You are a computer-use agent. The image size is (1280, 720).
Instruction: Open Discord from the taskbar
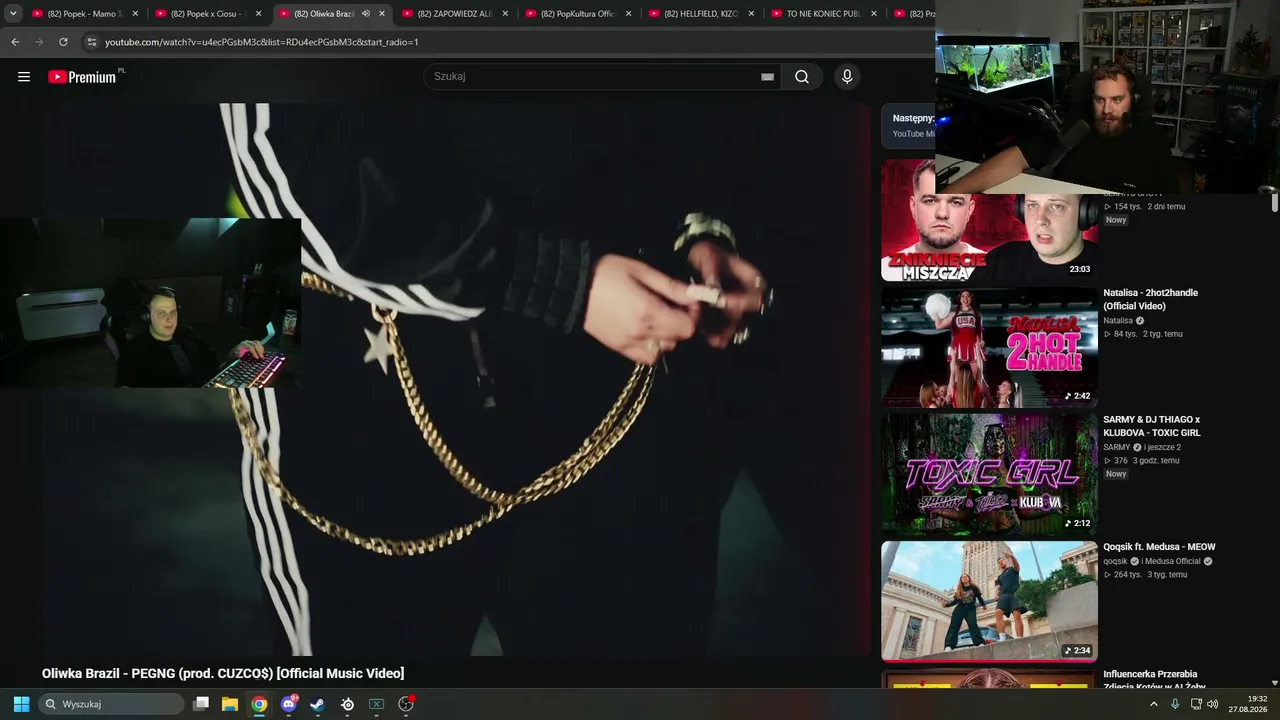[289, 704]
